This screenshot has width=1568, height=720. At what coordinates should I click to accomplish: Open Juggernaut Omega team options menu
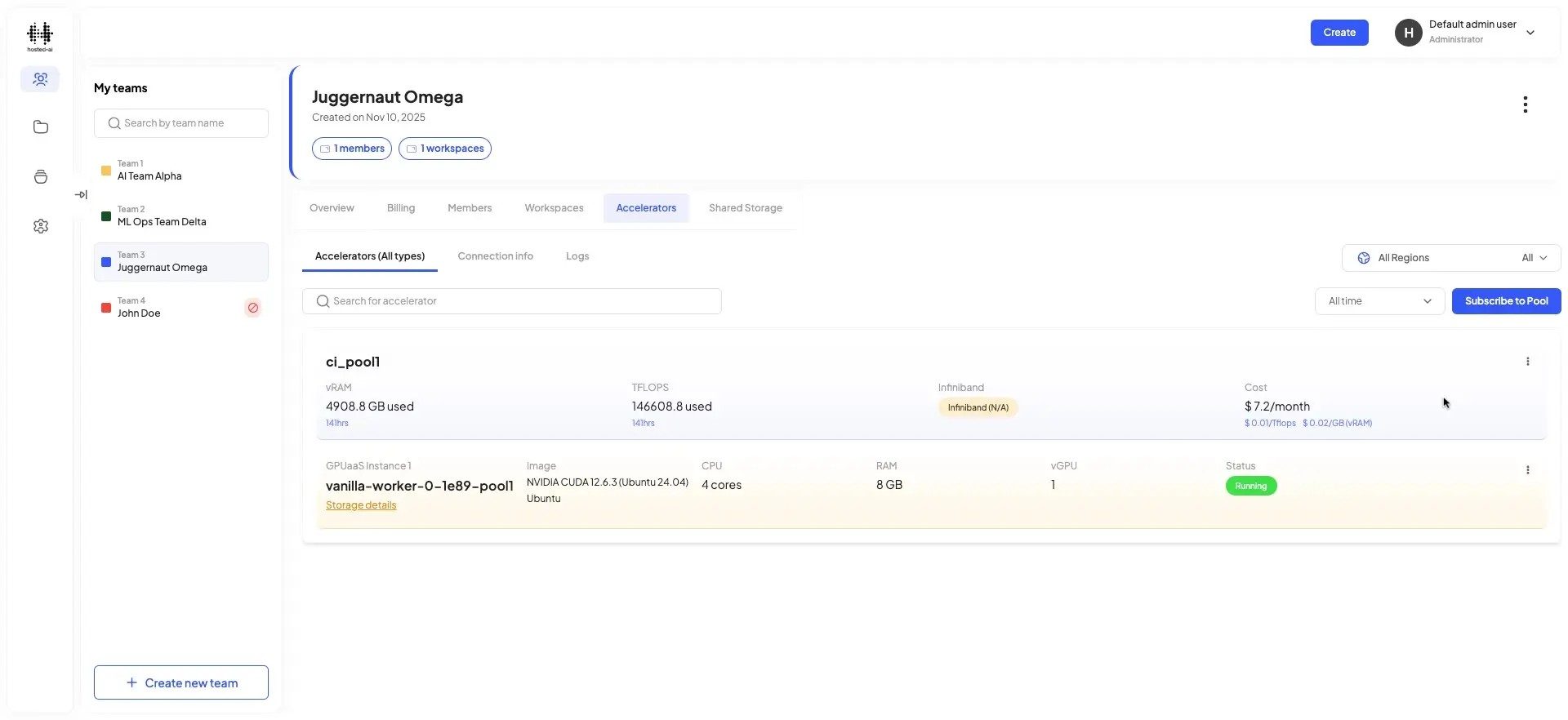point(1525,104)
